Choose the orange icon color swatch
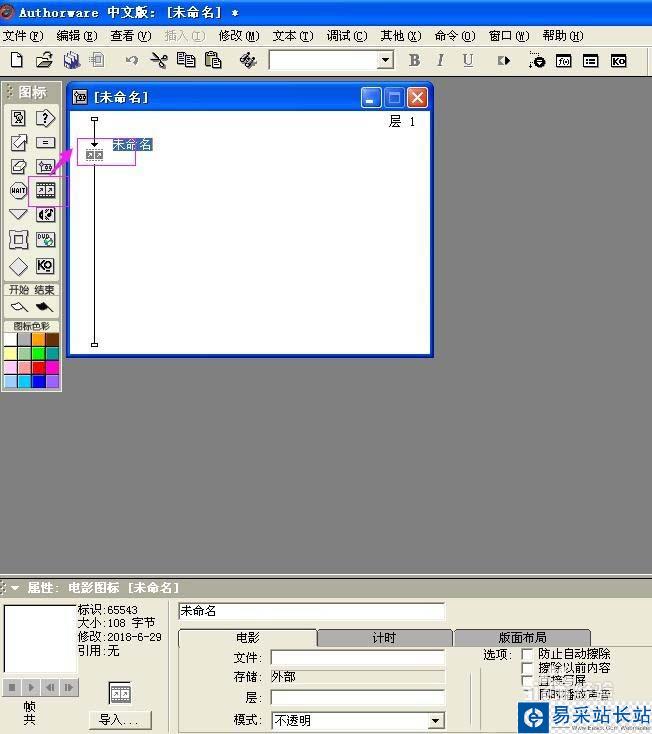The width and height of the screenshot is (652, 734). [38, 339]
